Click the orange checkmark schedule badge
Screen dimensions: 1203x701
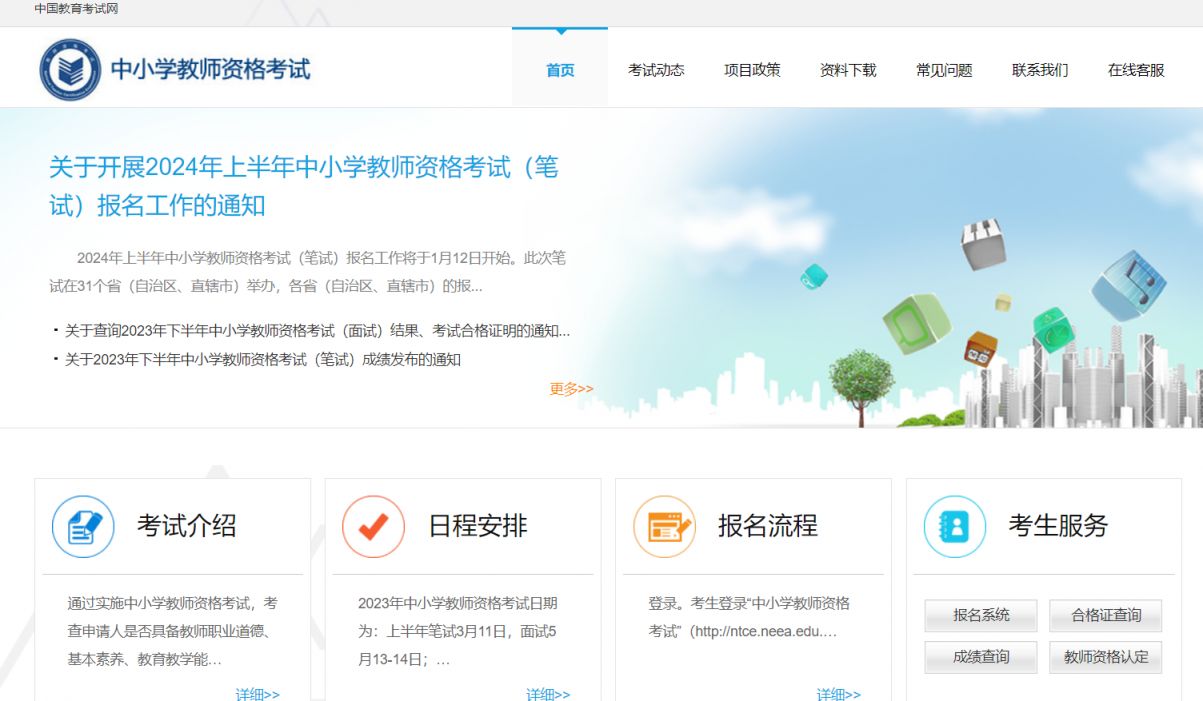click(374, 525)
